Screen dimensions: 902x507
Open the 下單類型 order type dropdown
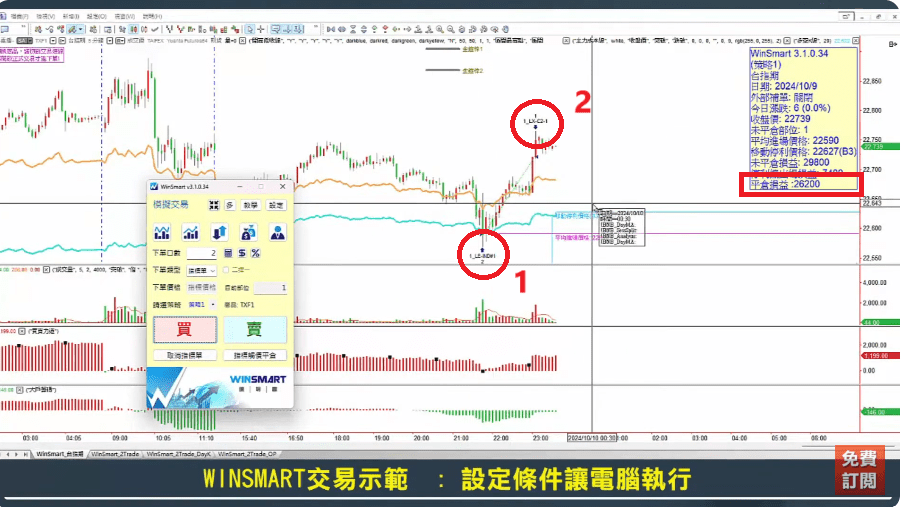tap(201, 270)
